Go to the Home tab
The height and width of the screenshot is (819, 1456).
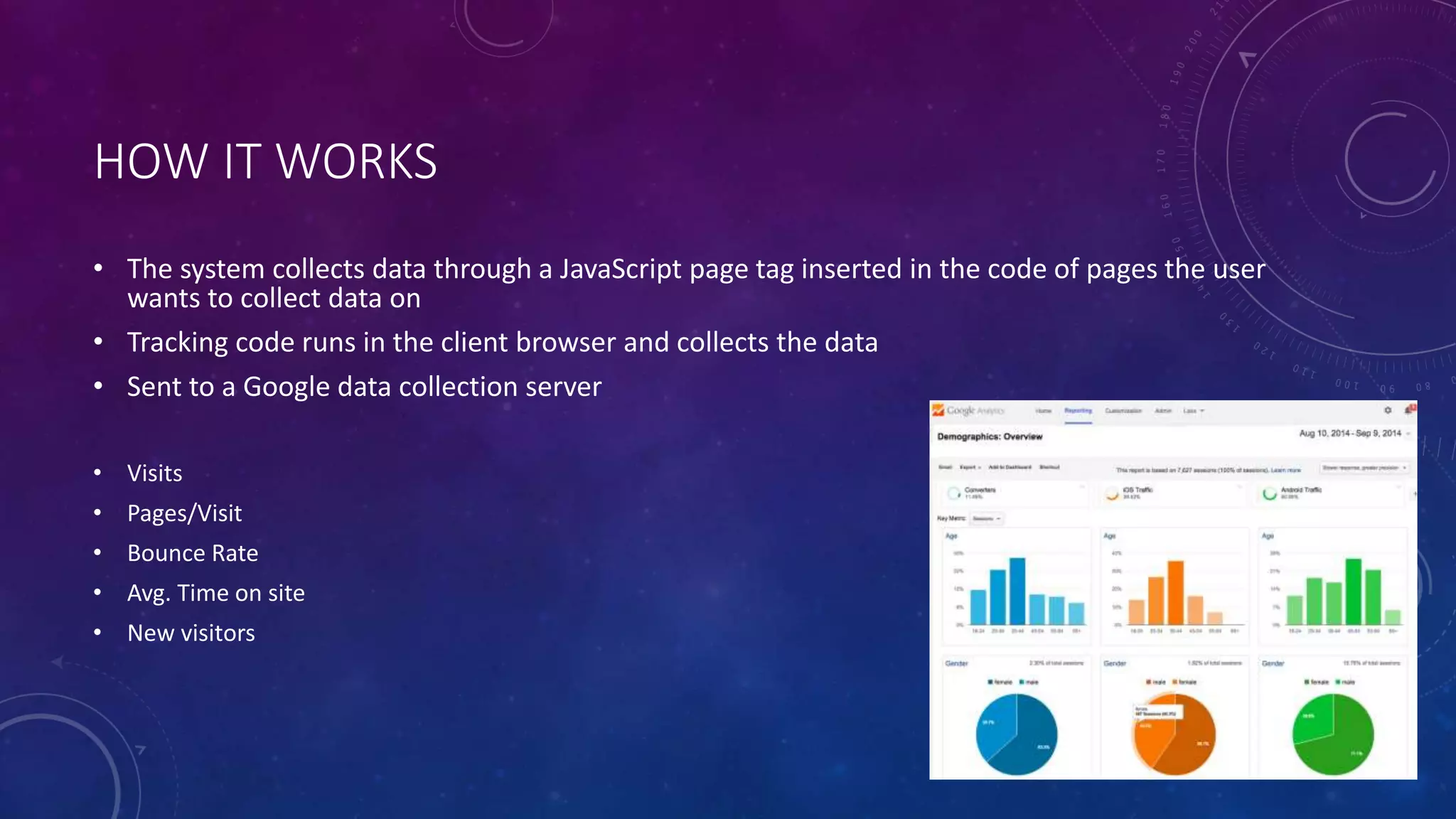pos(1043,411)
